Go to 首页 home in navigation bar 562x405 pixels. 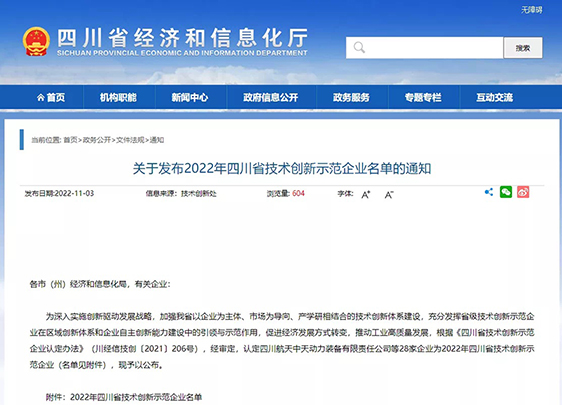pos(51,97)
